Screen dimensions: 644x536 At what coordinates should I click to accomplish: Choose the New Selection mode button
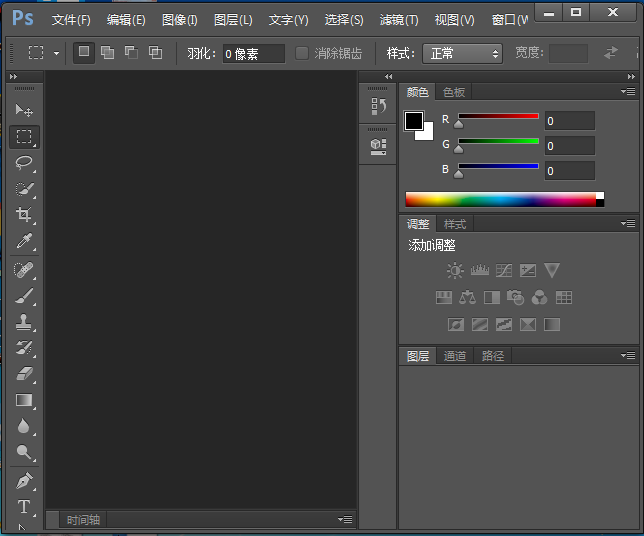84,53
